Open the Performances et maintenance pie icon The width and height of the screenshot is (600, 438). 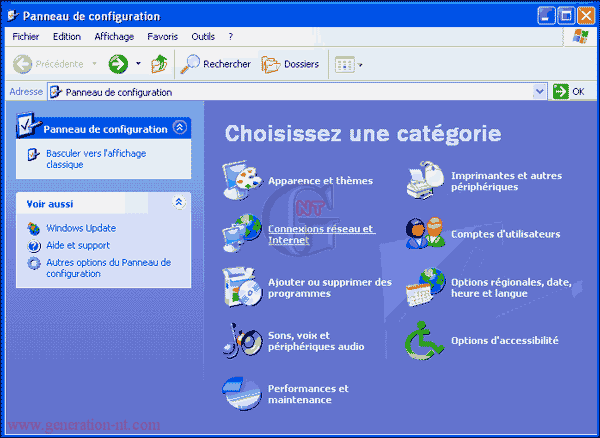[242, 394]
